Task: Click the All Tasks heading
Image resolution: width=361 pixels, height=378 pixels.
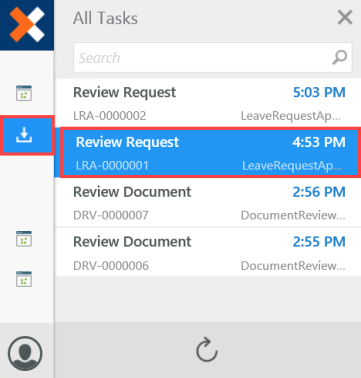Action: tap(105, 18)
